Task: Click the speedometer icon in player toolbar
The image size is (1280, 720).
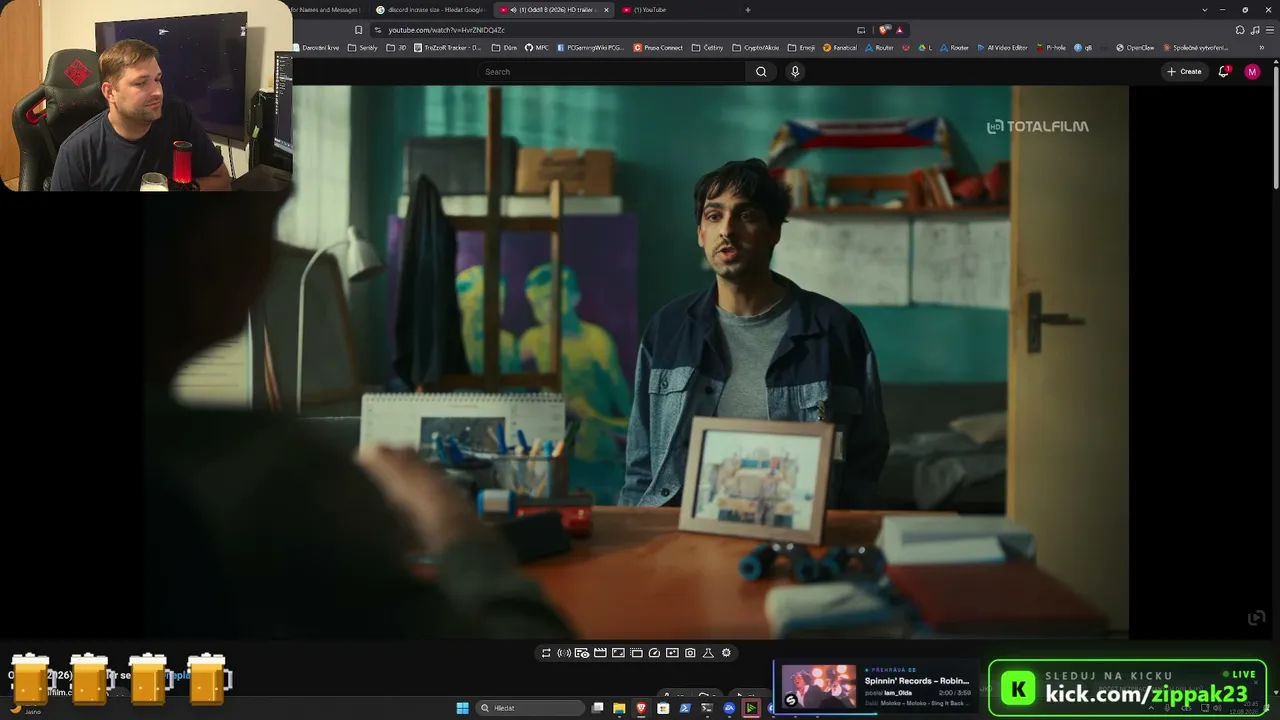Action: click(654, 653)
